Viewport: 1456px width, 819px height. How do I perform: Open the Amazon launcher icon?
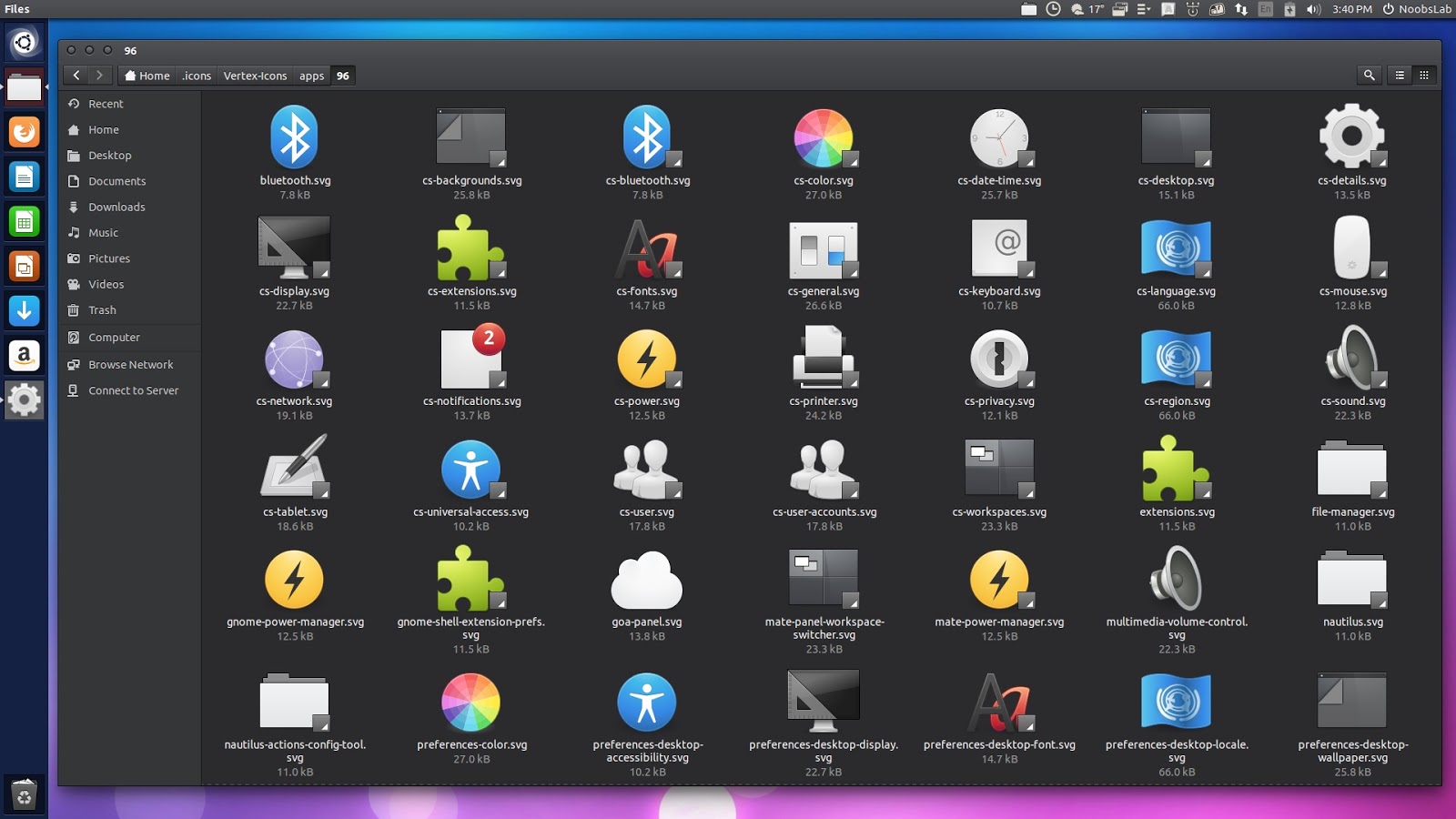click(x=24, y=355)
